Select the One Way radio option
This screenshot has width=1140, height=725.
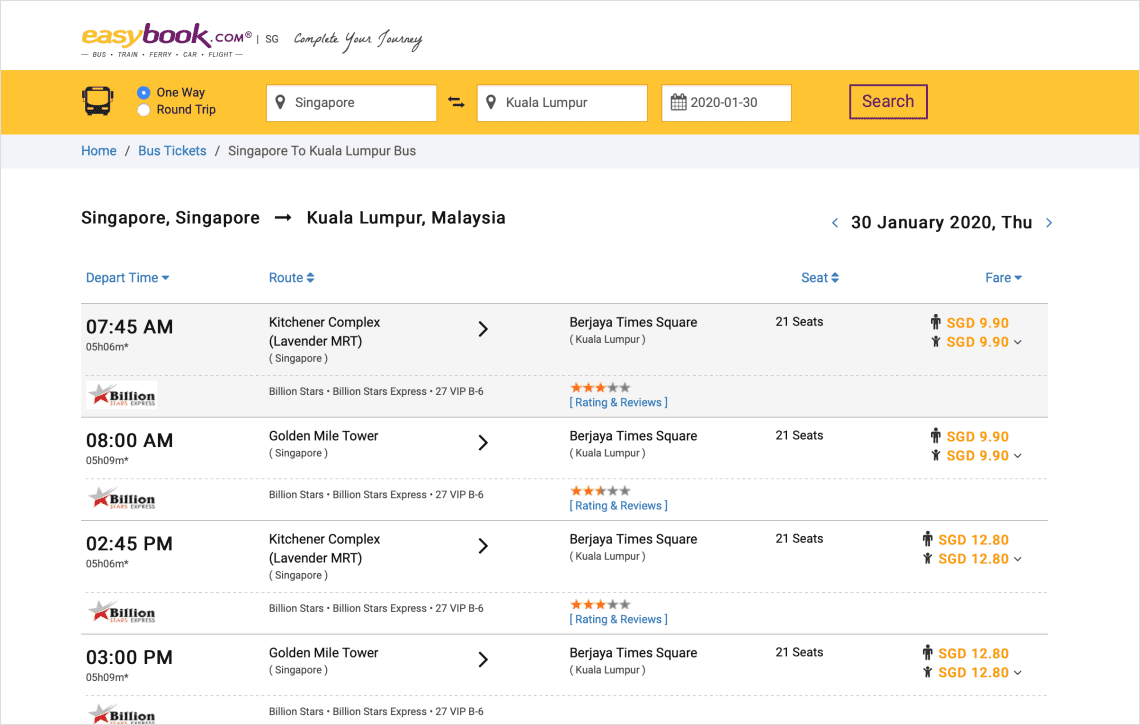pyautogui.click(x=143, y=92)
